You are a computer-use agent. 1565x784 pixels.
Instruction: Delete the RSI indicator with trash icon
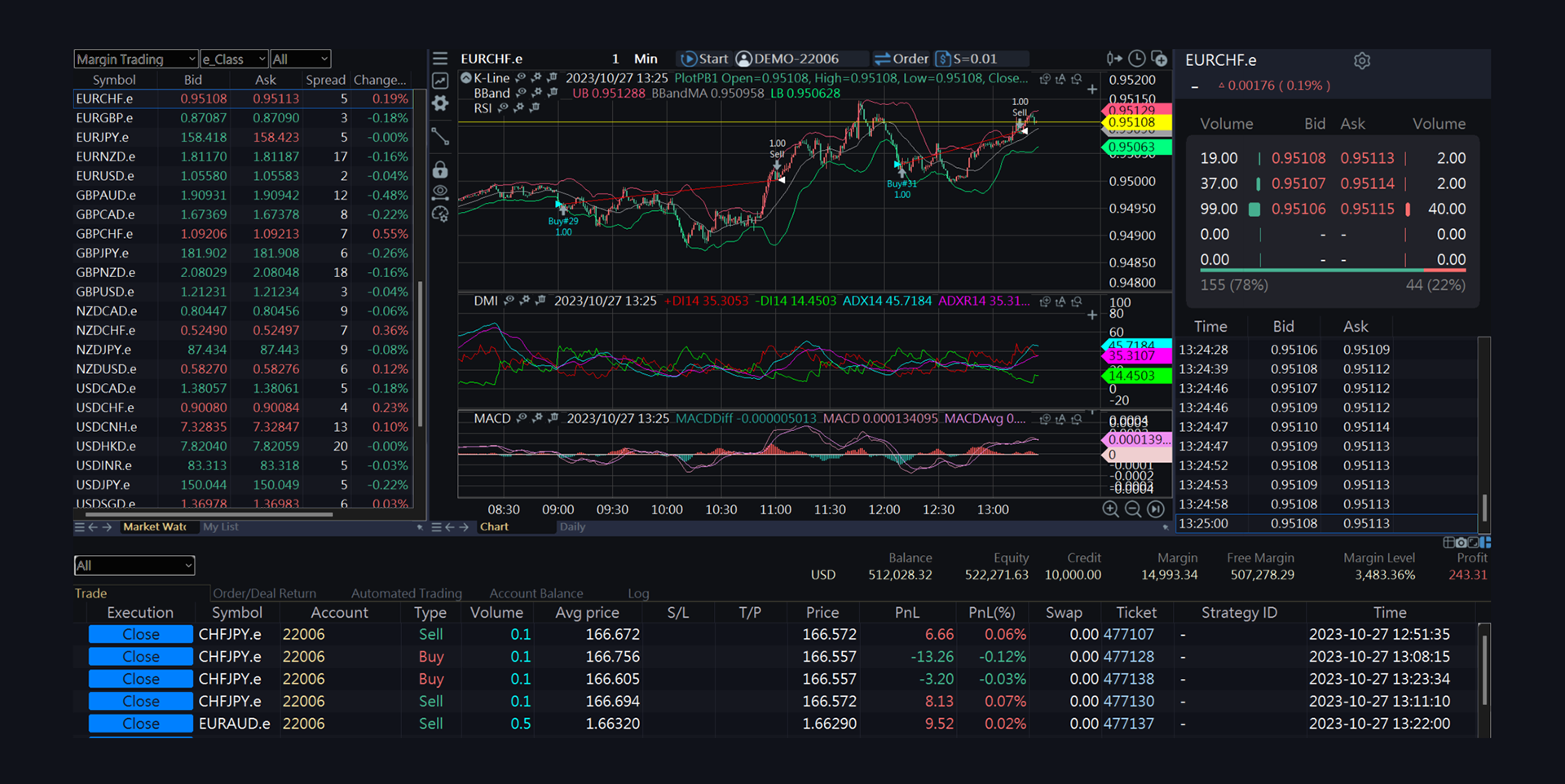pyautogui.click(x=534, y=108)
